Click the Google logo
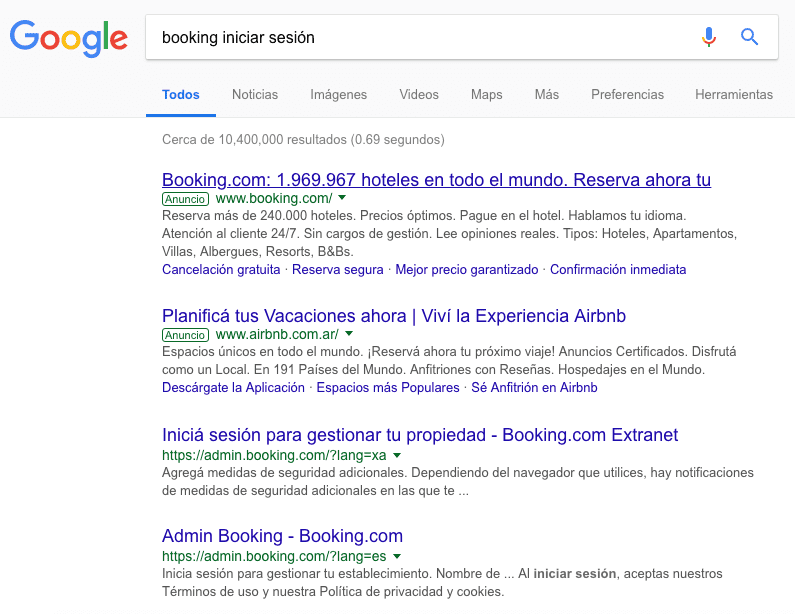Image resolution: width=795 pixels, height=614 pixels. pos(68,38)
